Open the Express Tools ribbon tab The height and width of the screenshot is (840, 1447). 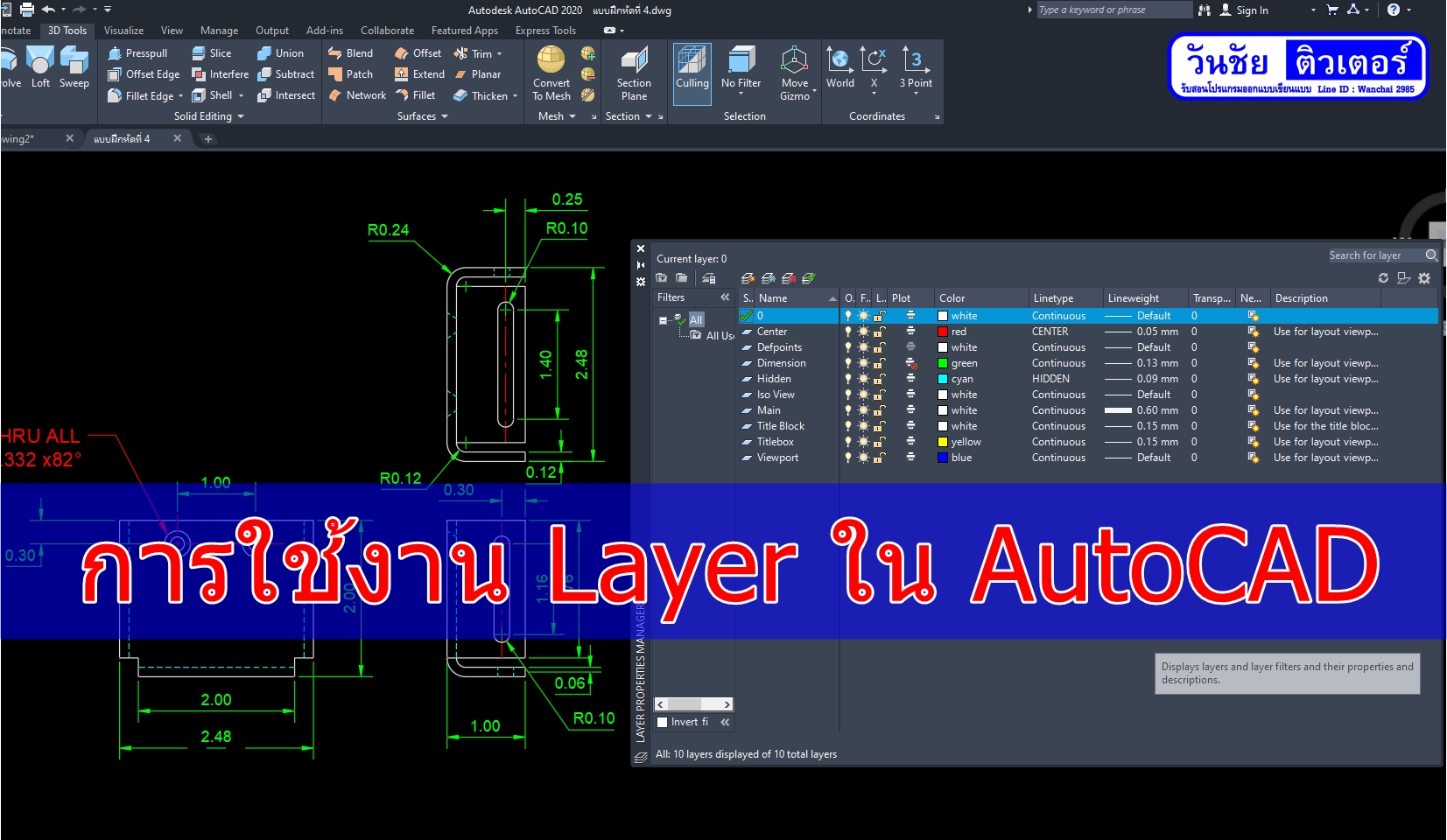(545, 31)
